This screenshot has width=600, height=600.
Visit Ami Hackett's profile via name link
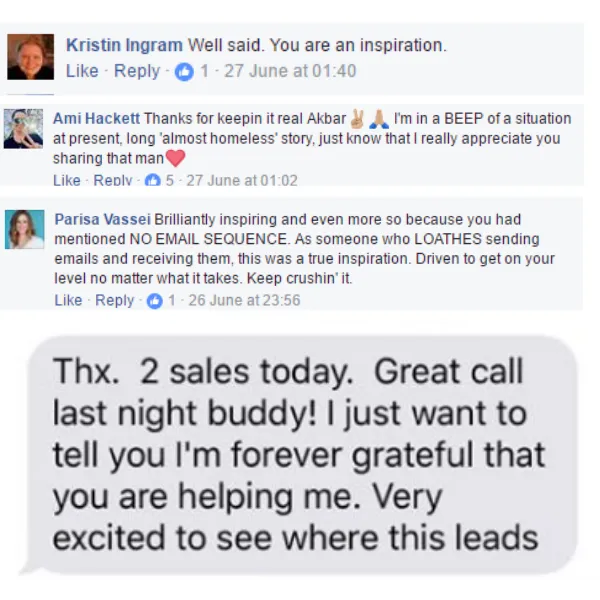click(96, 119)
